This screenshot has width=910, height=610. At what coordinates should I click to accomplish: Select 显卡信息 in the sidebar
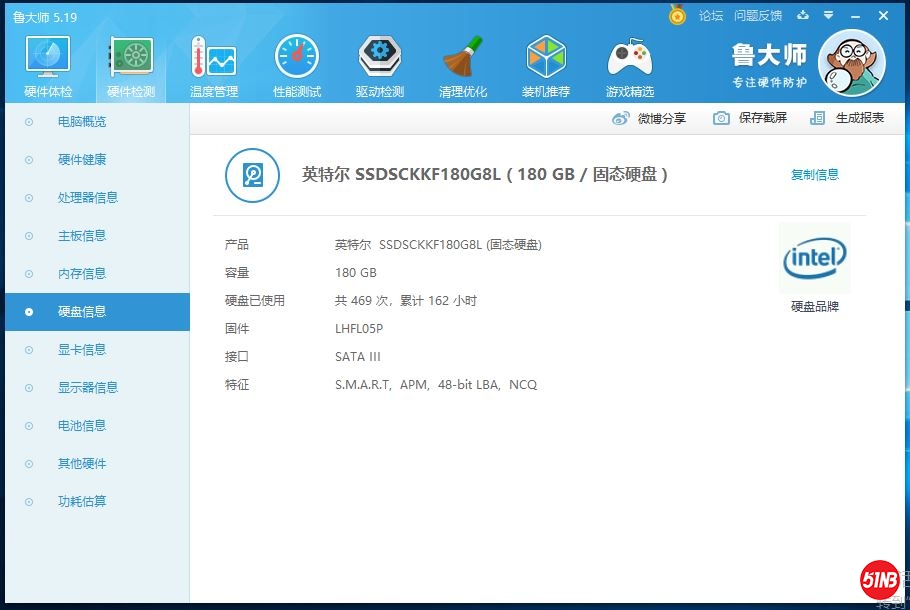[82, 350]
